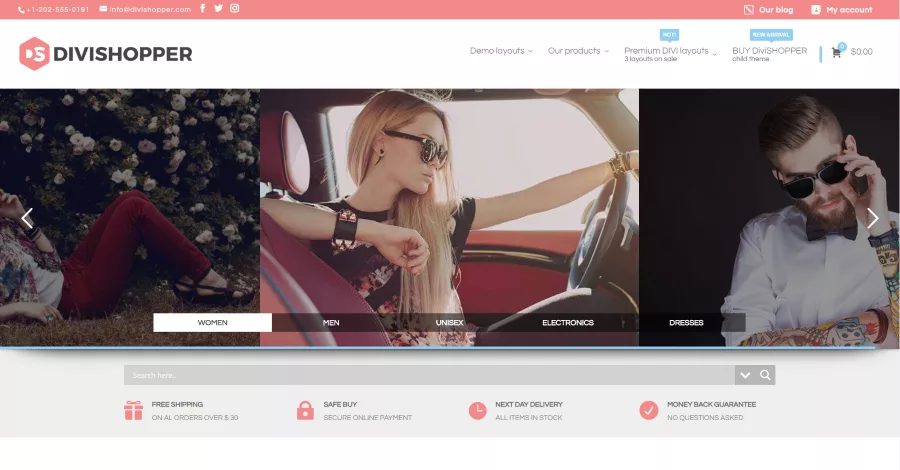The height and width of the screenshot is (470, 900).
Task: Open the Twitter icon link
Action: click(x=218, y=8)
